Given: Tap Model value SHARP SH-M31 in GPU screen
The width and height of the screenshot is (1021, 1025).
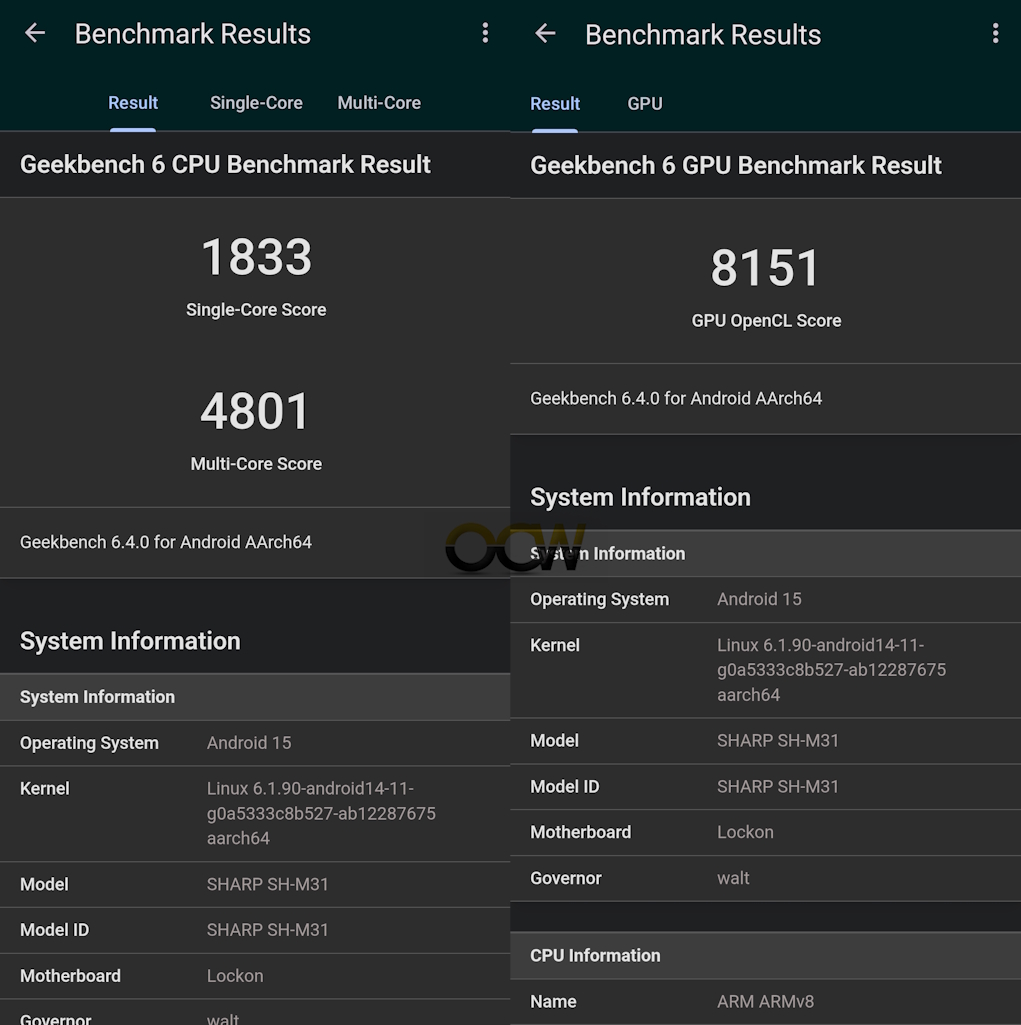Looking at the screenshot, I should (x=778, y=740).
